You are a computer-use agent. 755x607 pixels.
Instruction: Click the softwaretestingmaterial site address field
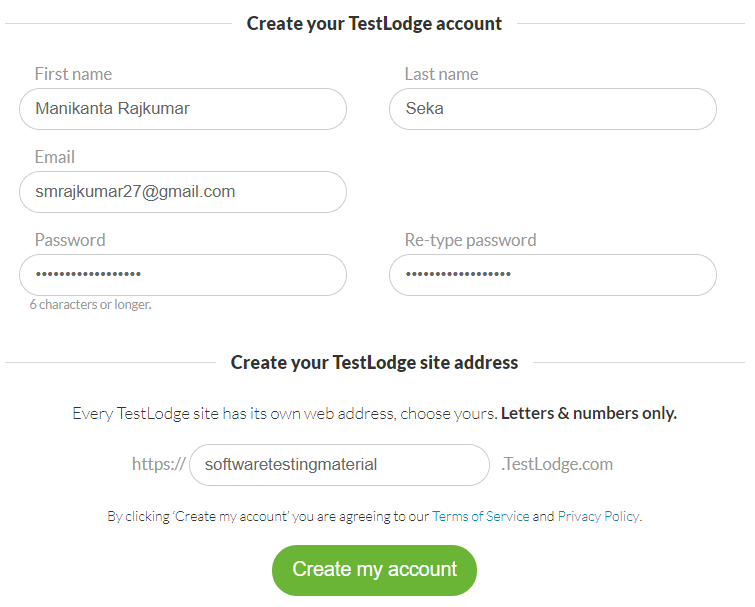click(x=339, y=465)
